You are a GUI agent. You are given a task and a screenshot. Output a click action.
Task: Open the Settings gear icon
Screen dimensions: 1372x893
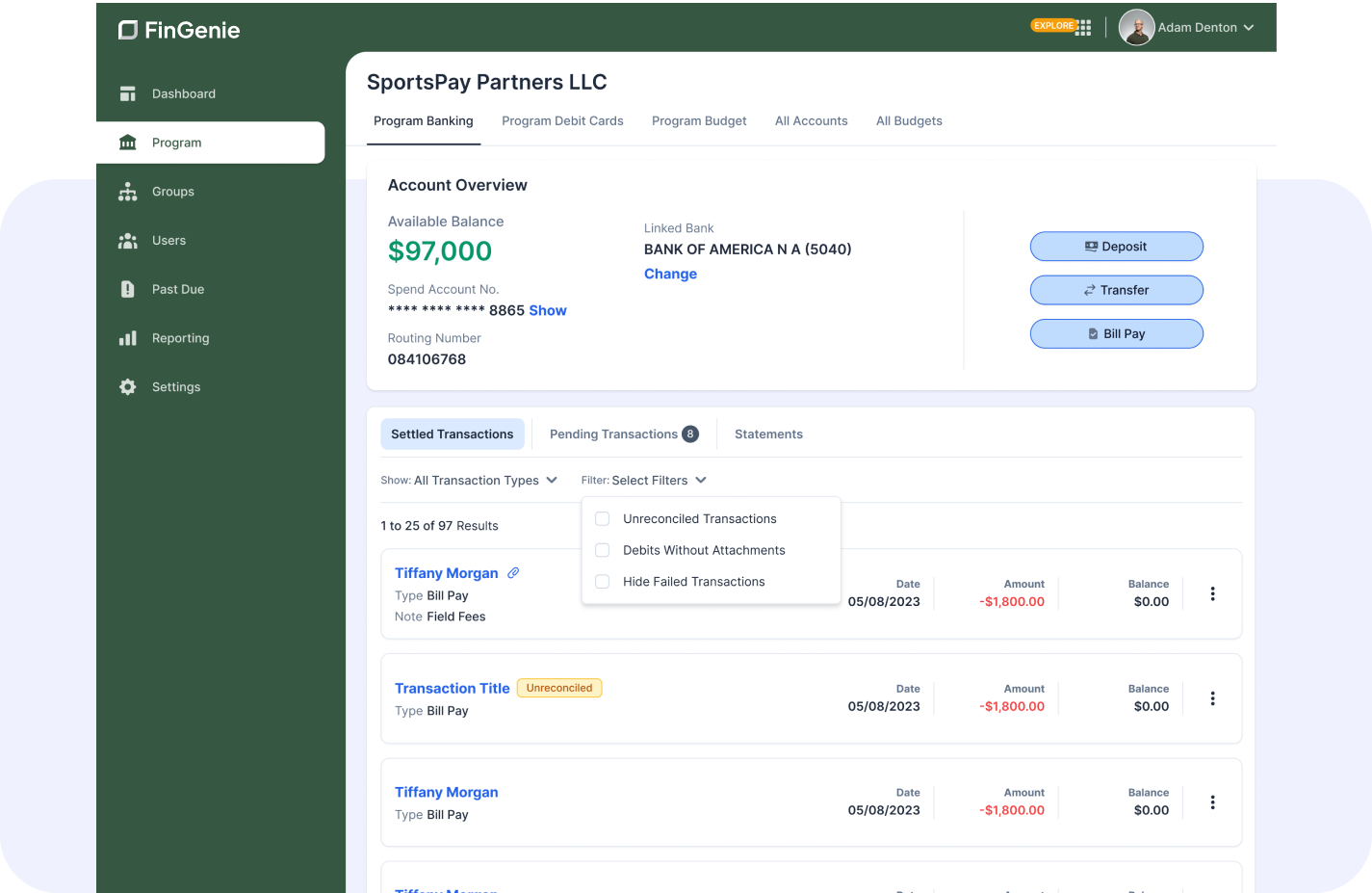pyautogui.click(x=127, y=387)
